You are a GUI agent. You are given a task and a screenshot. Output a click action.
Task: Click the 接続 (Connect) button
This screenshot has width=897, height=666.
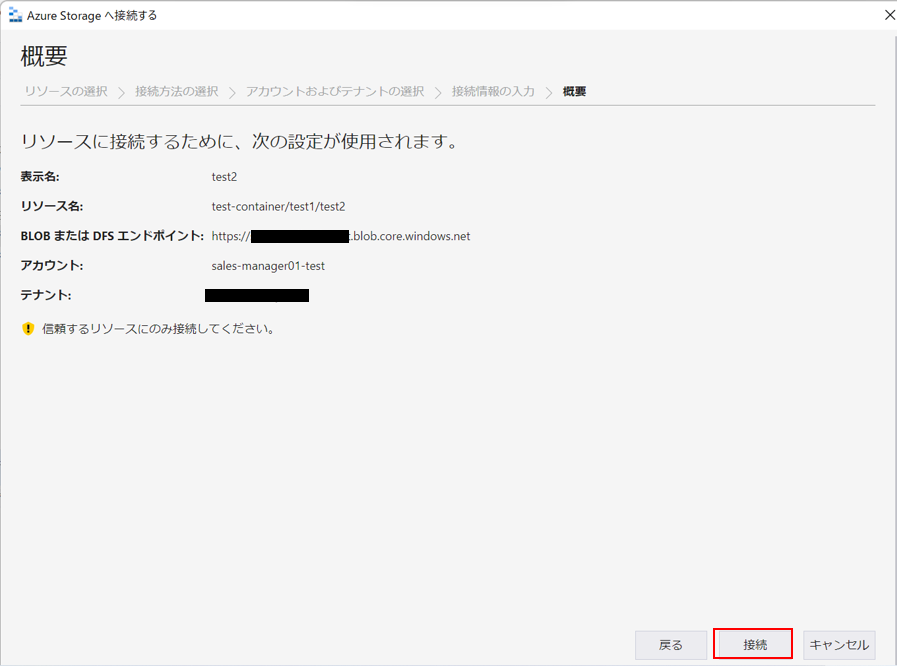coord(753,644)
